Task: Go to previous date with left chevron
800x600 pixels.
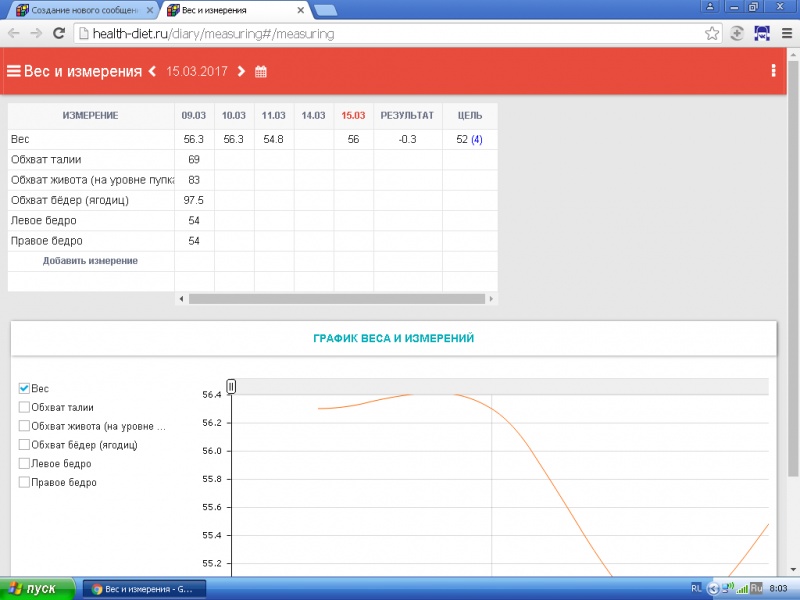Action: tap(152, 72)
